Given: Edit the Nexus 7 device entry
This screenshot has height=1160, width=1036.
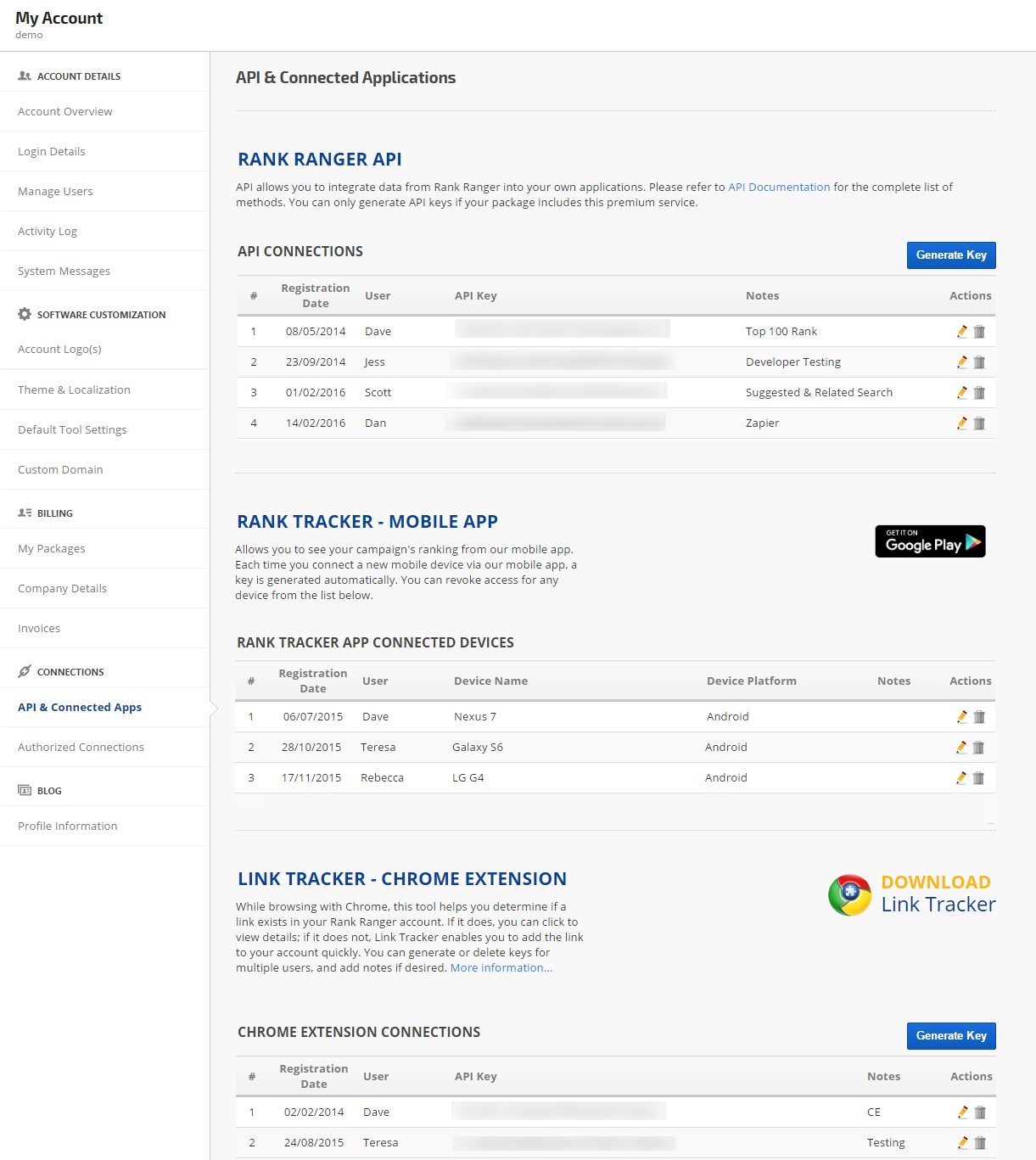Looking at the screenshot, I should point(962,717).
